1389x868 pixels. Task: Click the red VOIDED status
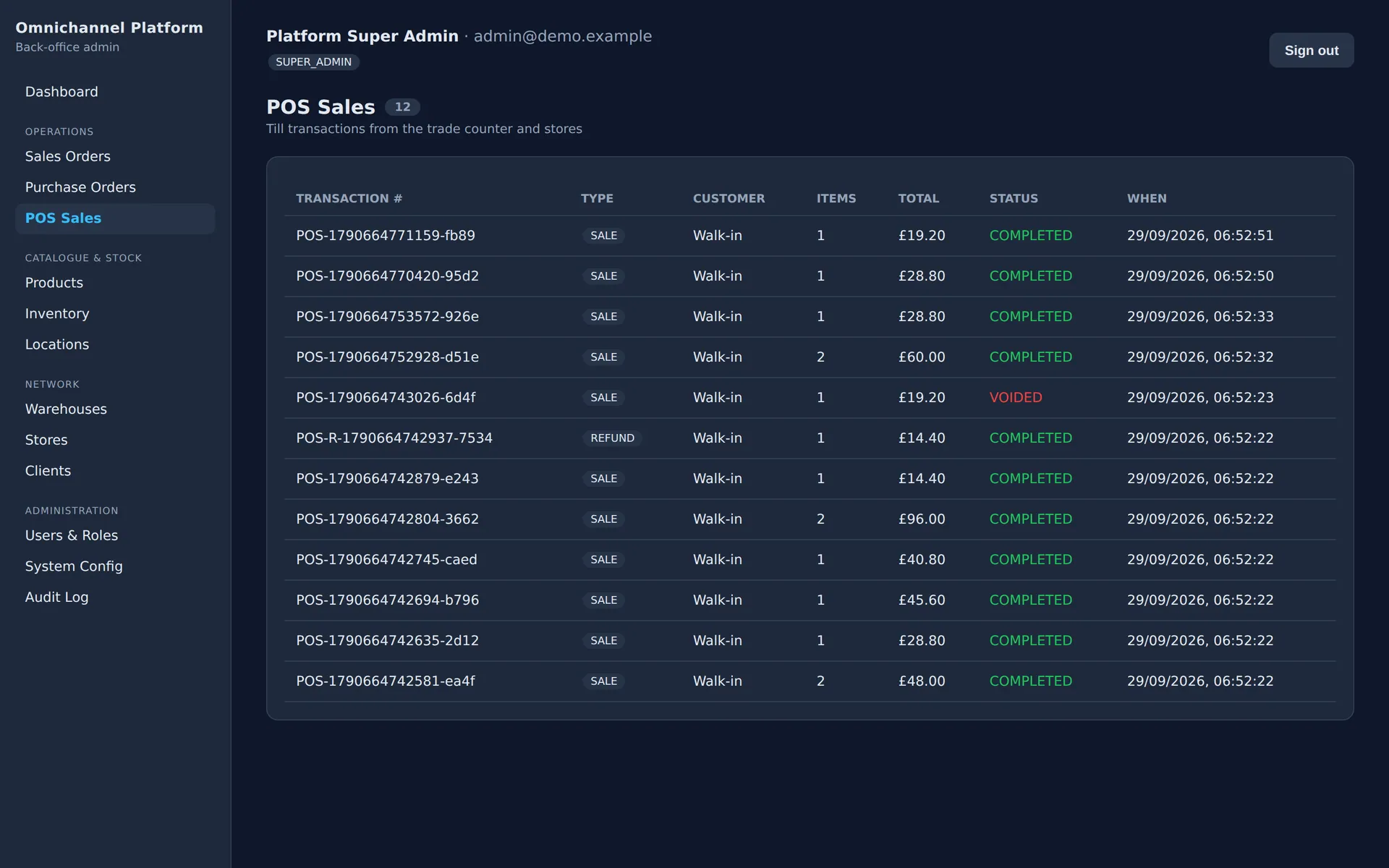tap(1016, 398)
